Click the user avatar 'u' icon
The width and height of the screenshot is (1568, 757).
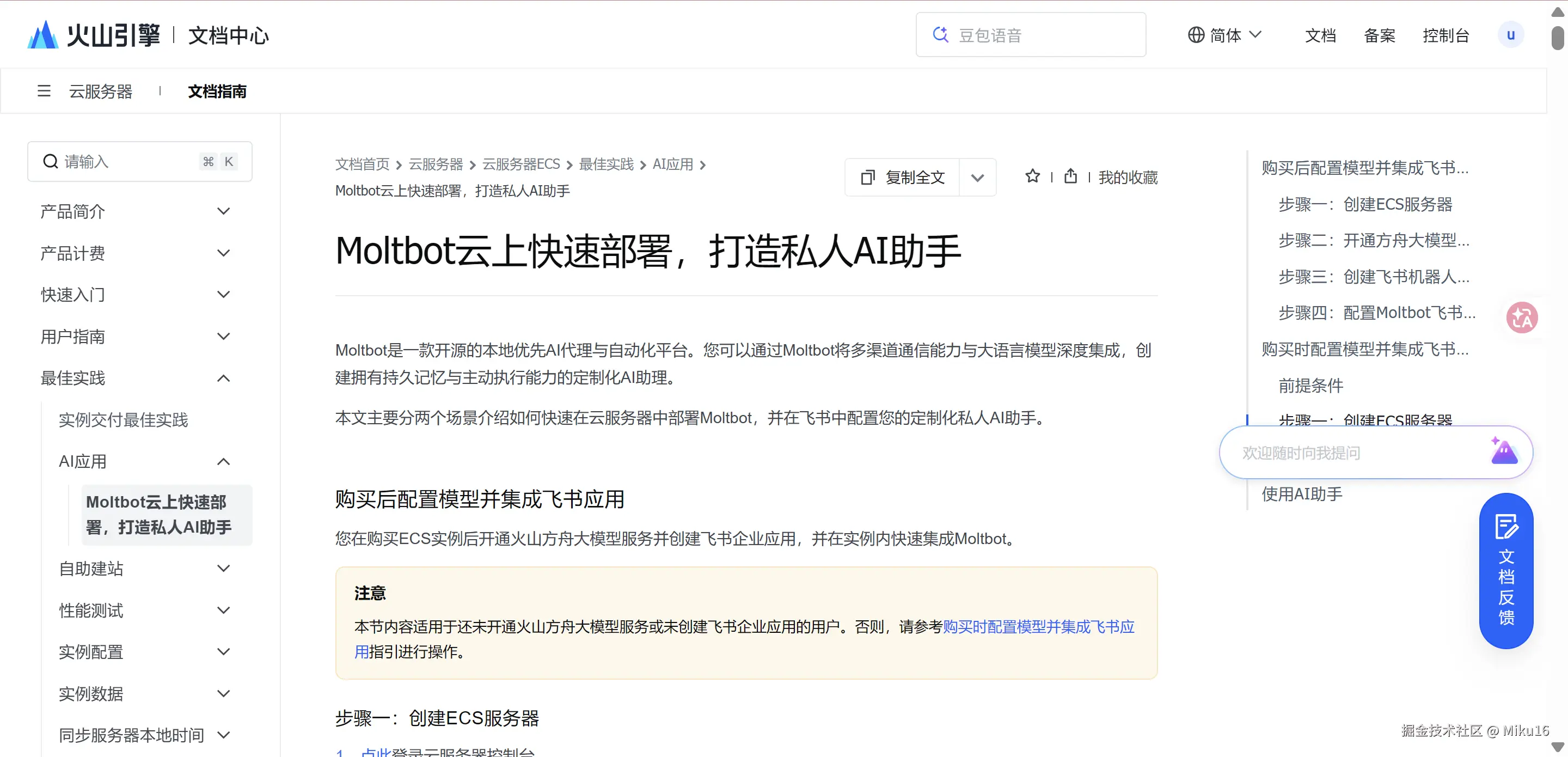pyautogui.click(x=1510, y=35)
